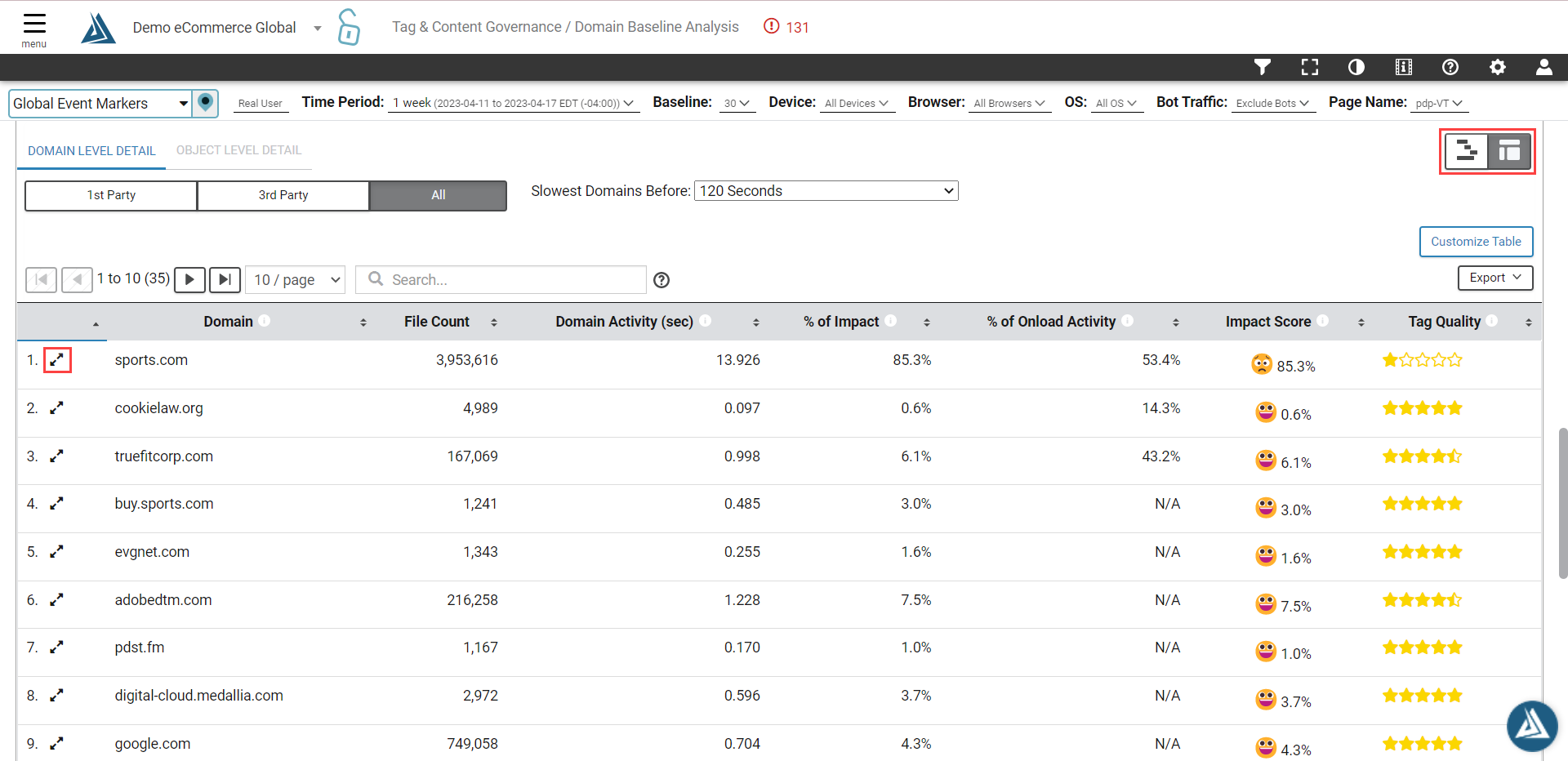Image resolution: width=1568 pixels, height=761 pixels.
Task: Click the Customize Table button
Action: coord(1476,242)
